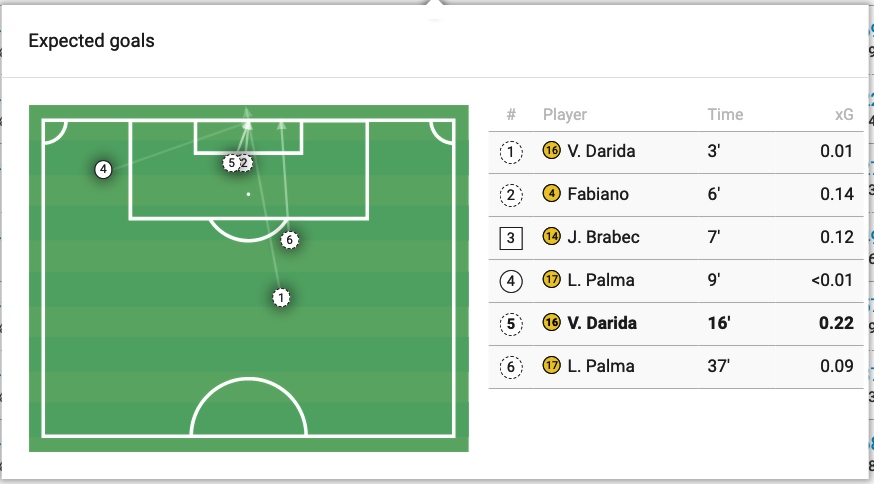Click L. Palma in the 9' row
This screenshot has height=484, width=874.
click(x=600, y=280)
